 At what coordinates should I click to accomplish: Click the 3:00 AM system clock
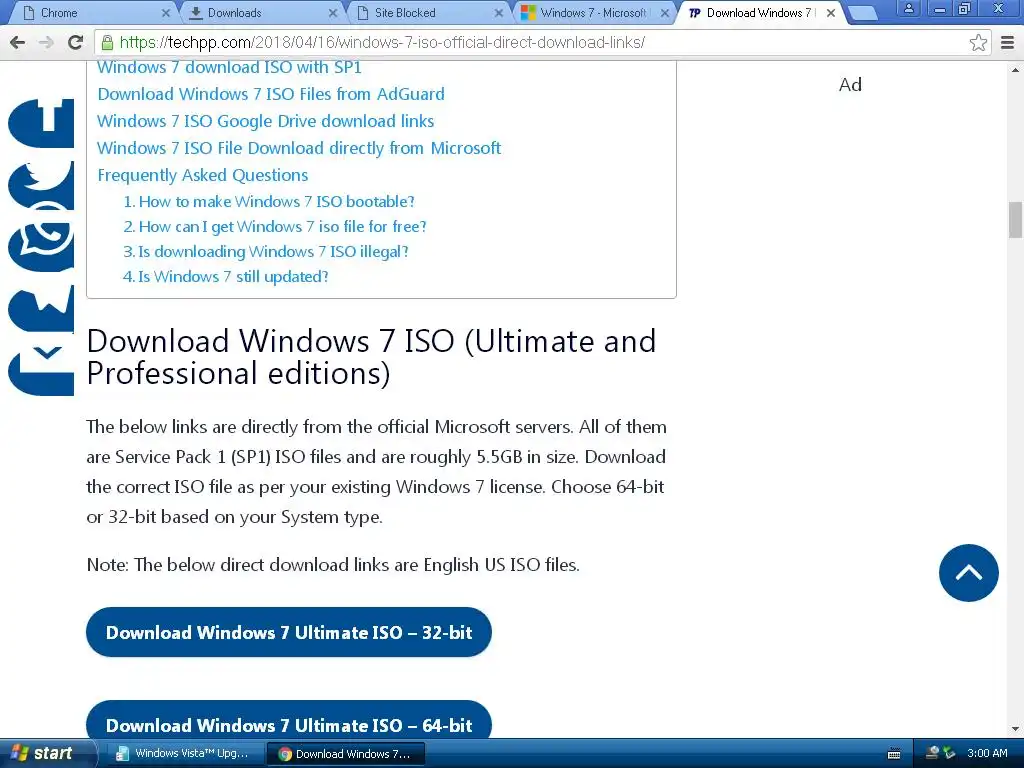tap(987, 753)
